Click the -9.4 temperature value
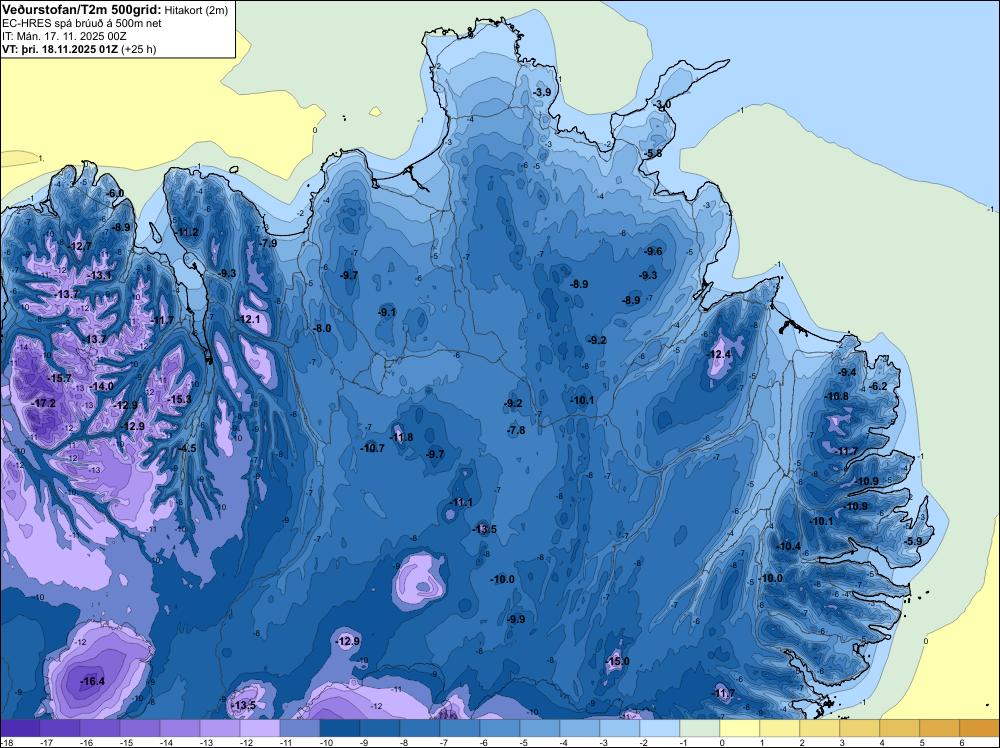This screenshot has height=748, width=1000. (x=847, y=372)
